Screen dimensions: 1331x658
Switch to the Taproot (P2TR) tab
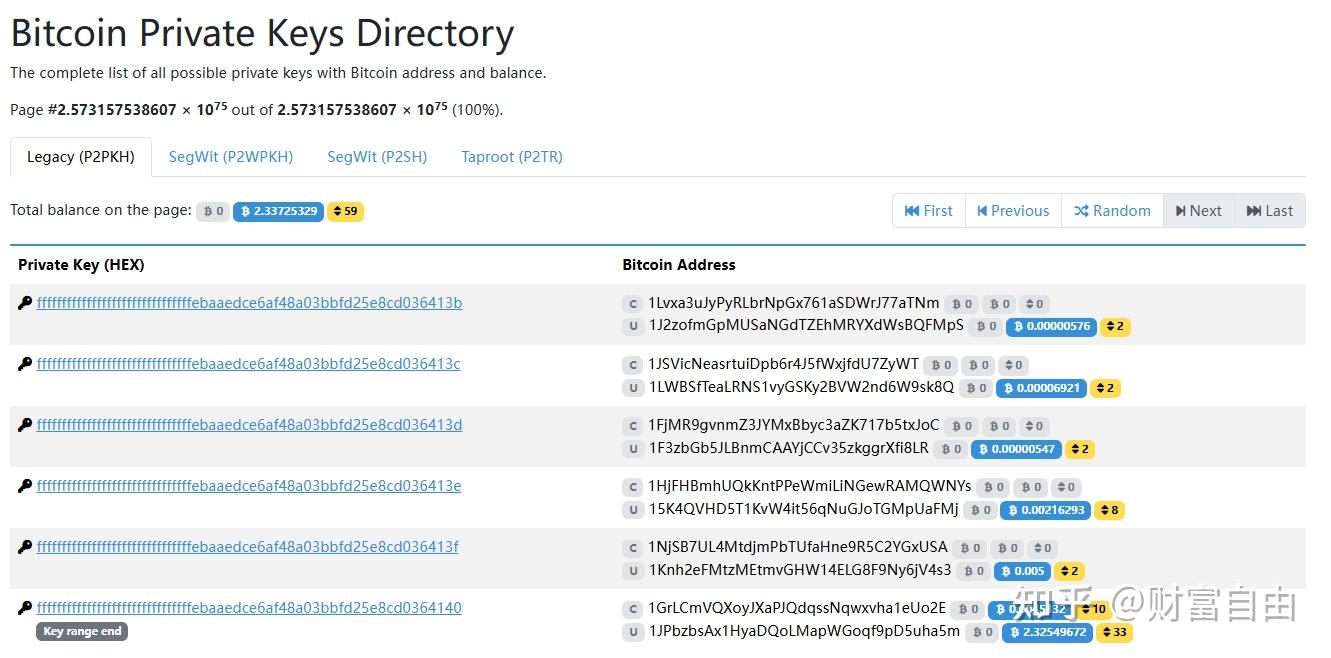point(512,157)
